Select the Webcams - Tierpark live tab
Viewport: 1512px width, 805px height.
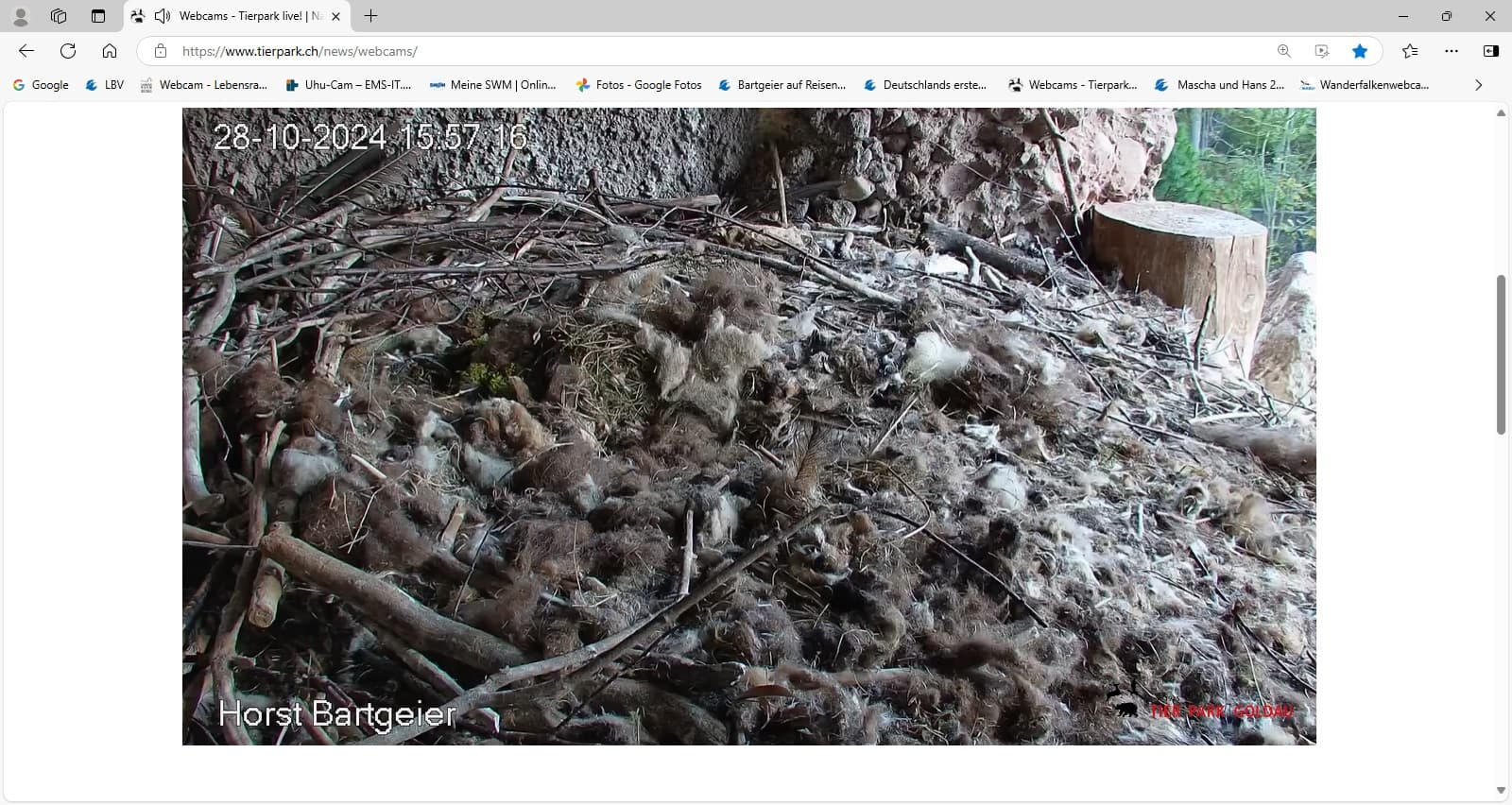[x=236, y=16]
